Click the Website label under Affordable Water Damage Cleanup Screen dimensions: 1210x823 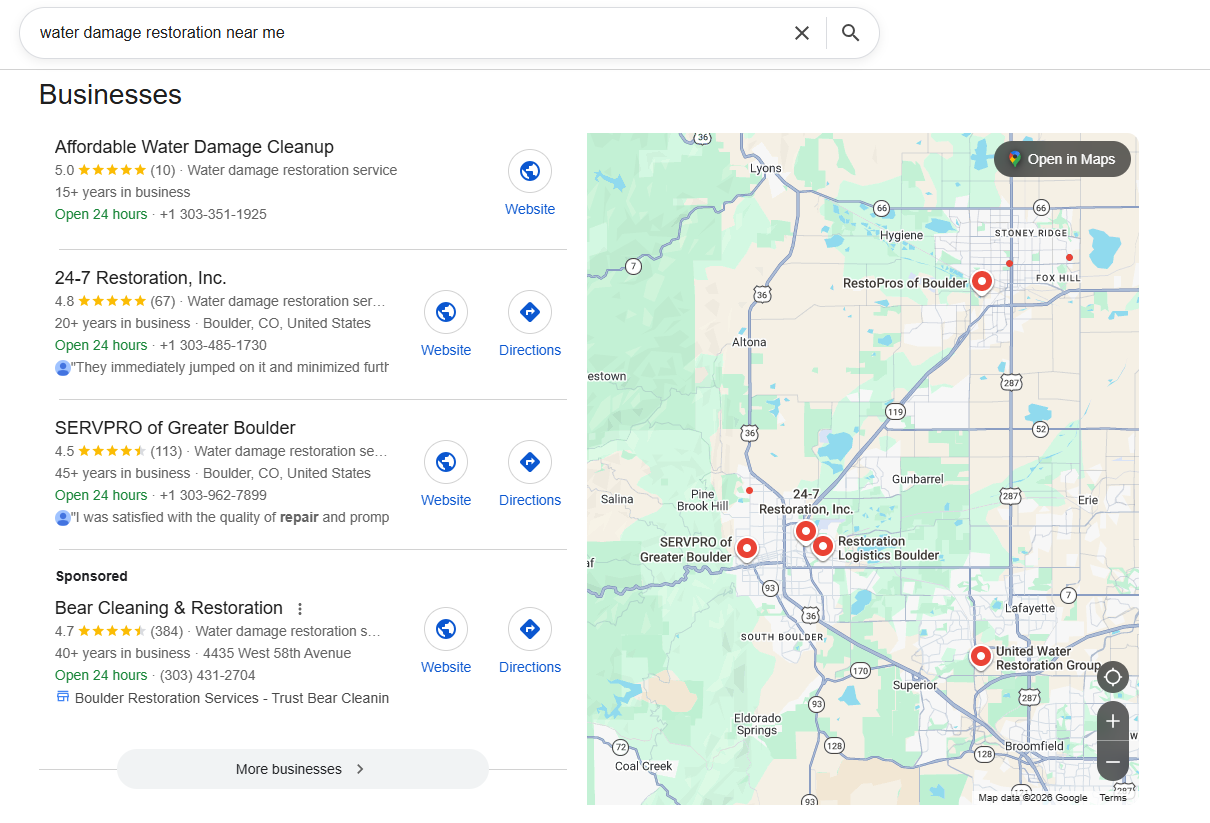[x=530, y=209]
